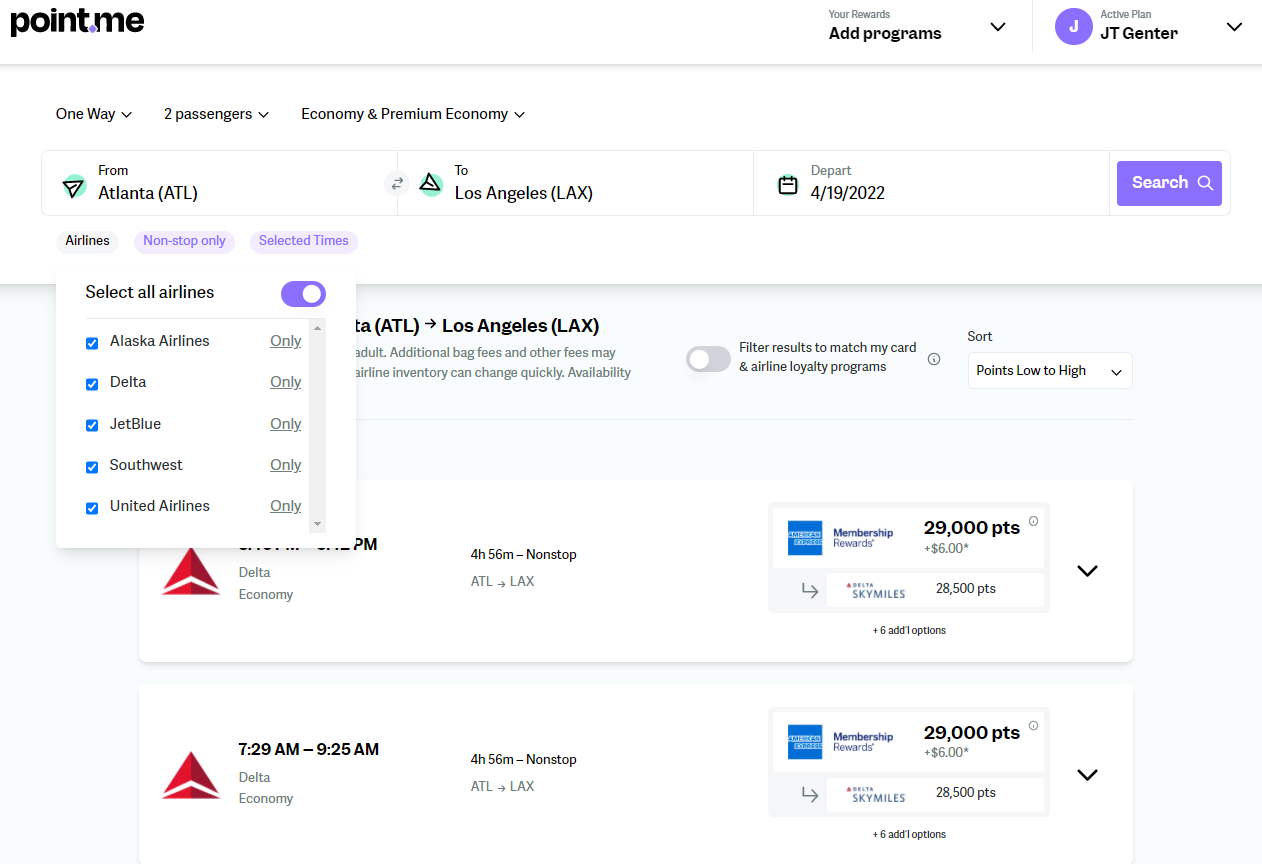This screenshot has width=1262, height=864.
Task: Click the point.me logo
Action: (x=77, y=21)
